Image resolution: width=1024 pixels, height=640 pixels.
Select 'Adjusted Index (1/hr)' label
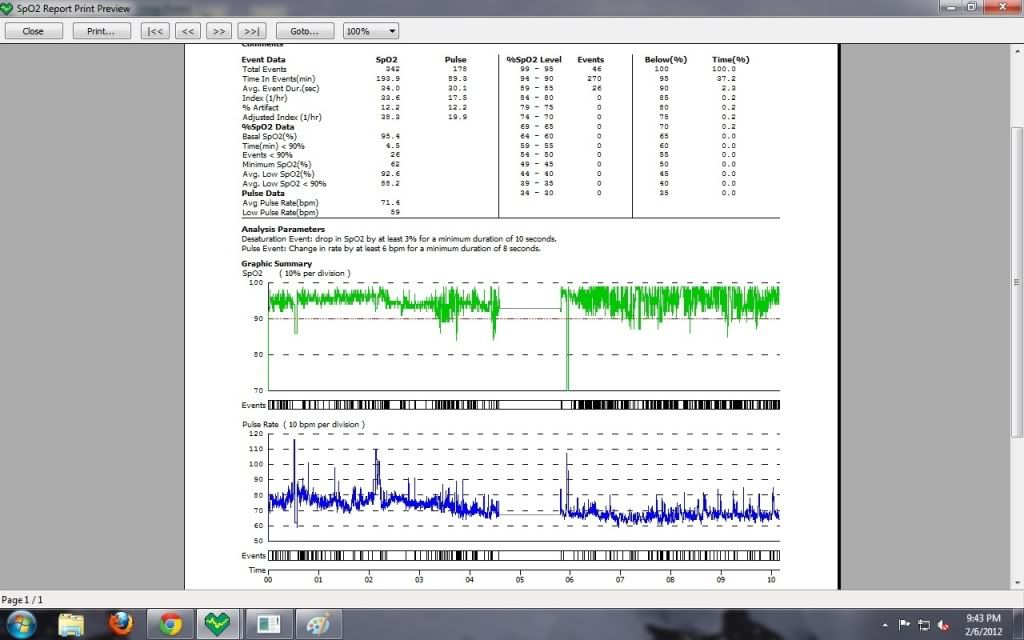click(x=281, y=118)
